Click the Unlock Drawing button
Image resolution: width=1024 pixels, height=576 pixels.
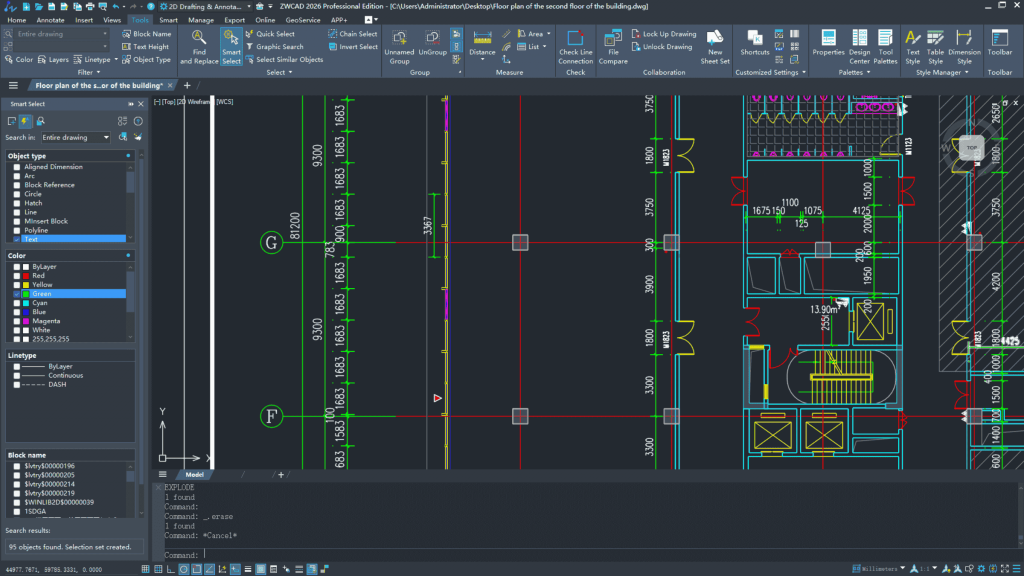click(x=666, y=47)
